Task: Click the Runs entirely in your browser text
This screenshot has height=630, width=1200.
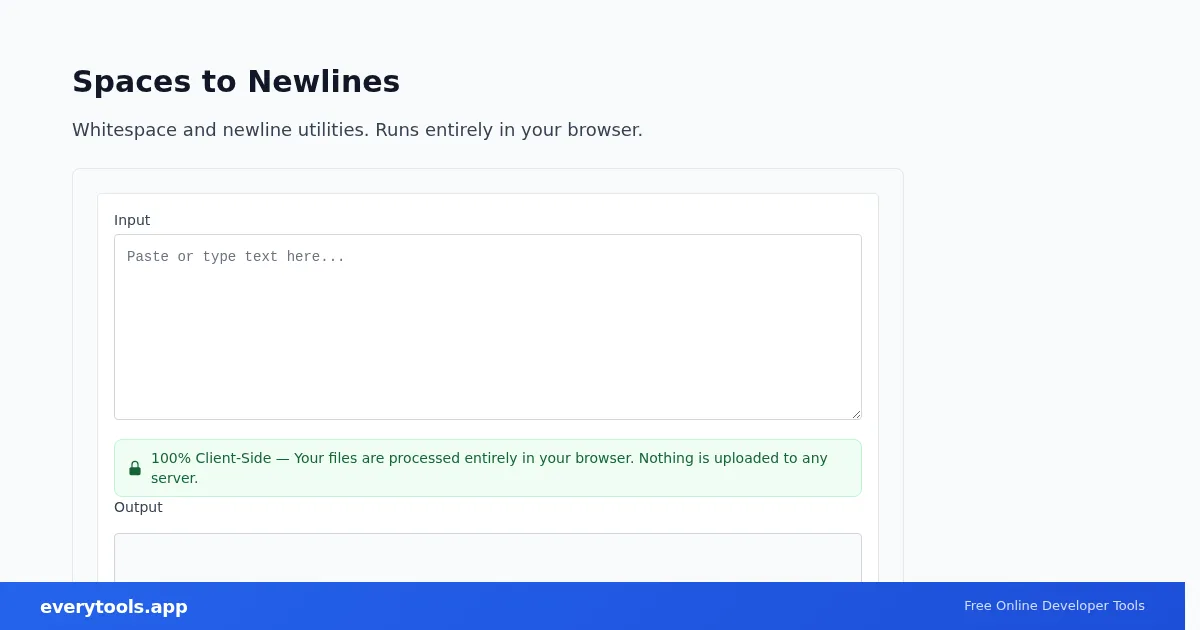Action: point(509,130)
